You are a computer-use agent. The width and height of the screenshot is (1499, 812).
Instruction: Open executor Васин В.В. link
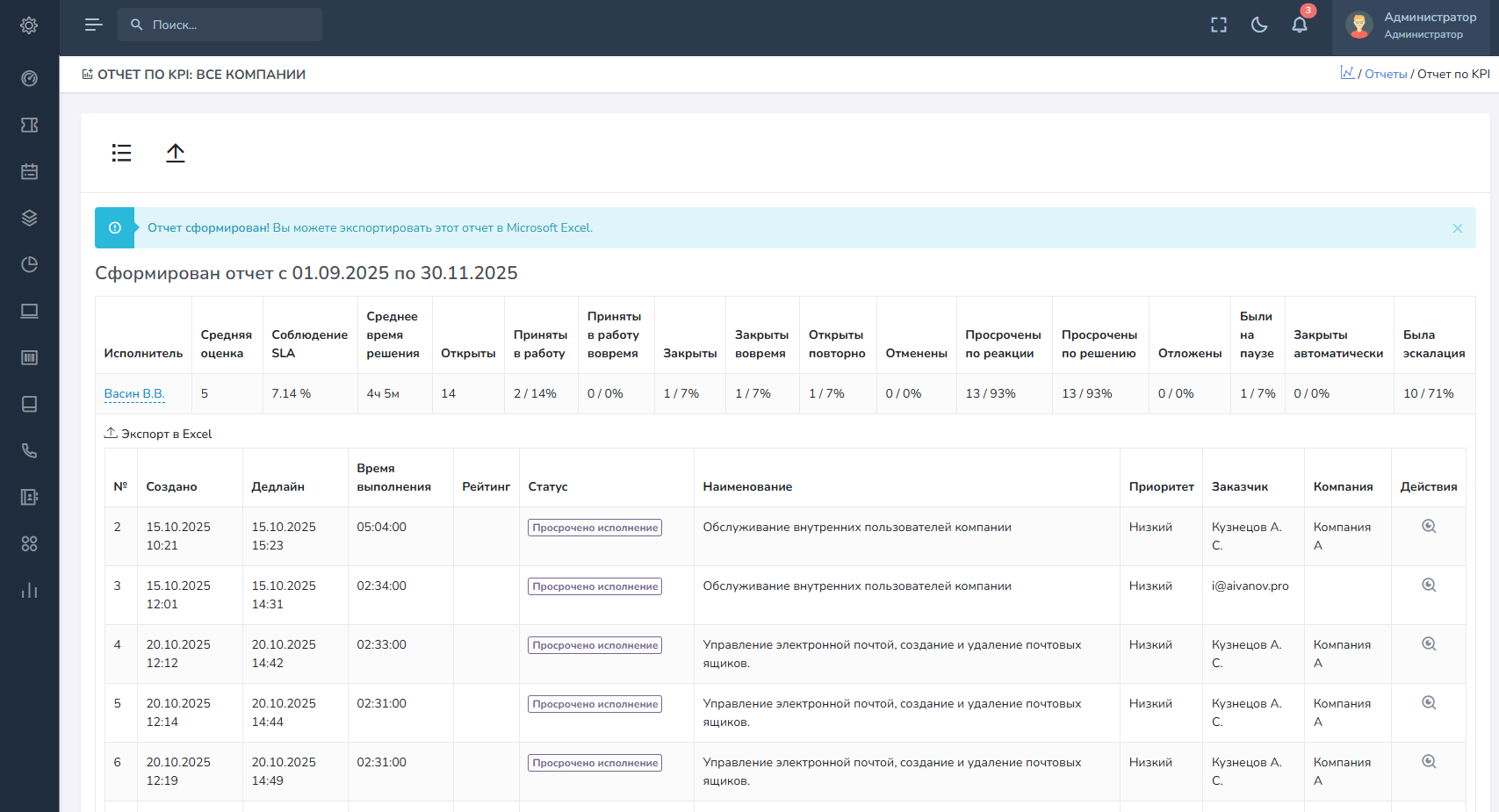134,393
